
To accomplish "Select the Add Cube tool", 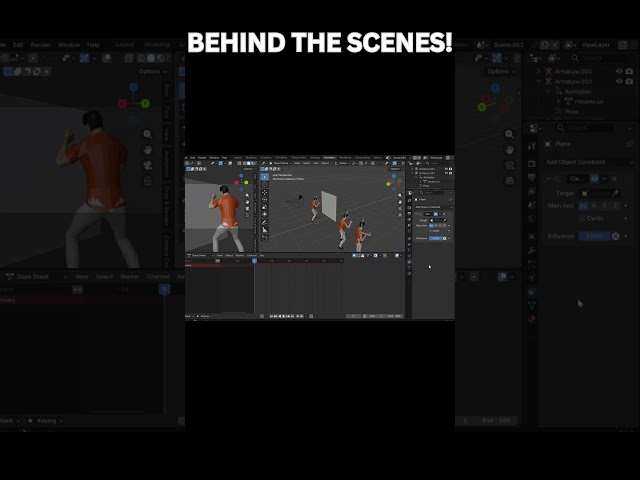I will point(264,238).
